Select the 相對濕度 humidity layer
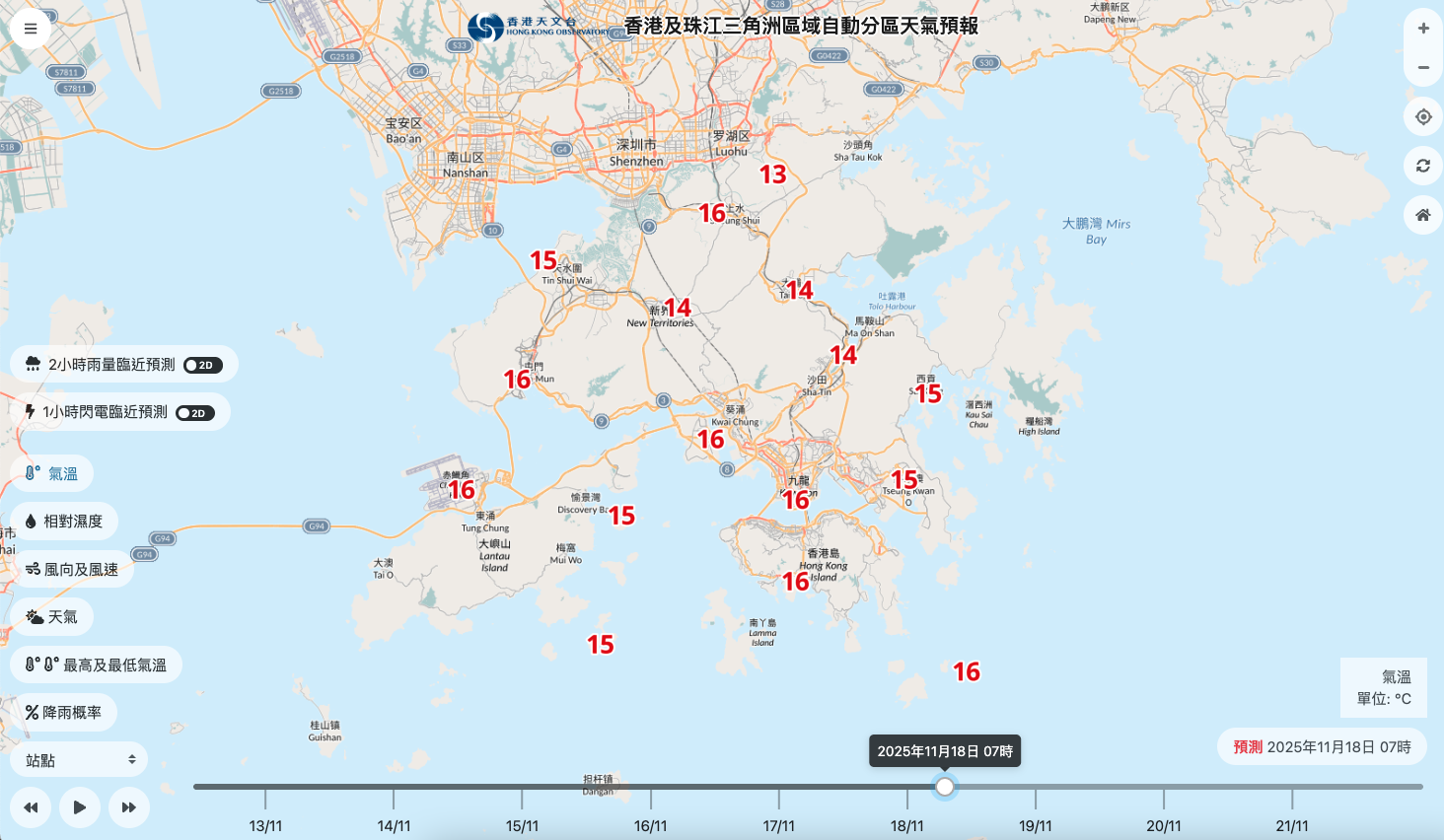Viewport: 1444px width, 840px height. (x=64, y=522)
